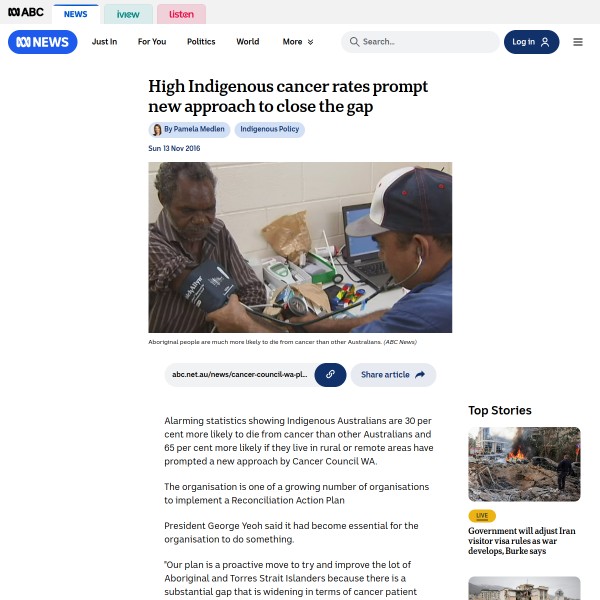This screenshot has width=600, height=600.
Task: Click the double chevron next to More
Action: pyautogui.click(x=310, y=42)
